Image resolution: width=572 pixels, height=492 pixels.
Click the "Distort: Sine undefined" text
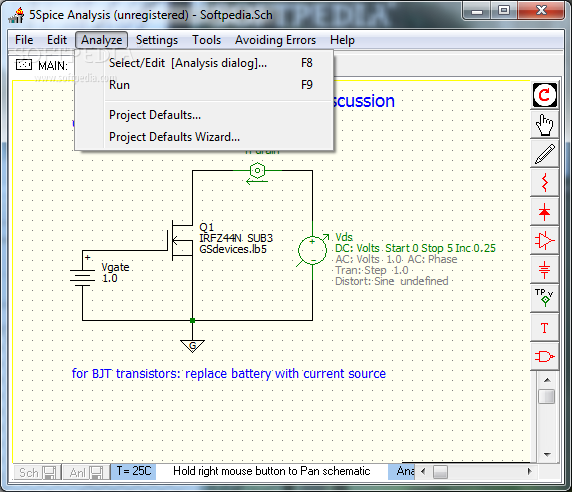pyautogui.click(x=391, y=281)
